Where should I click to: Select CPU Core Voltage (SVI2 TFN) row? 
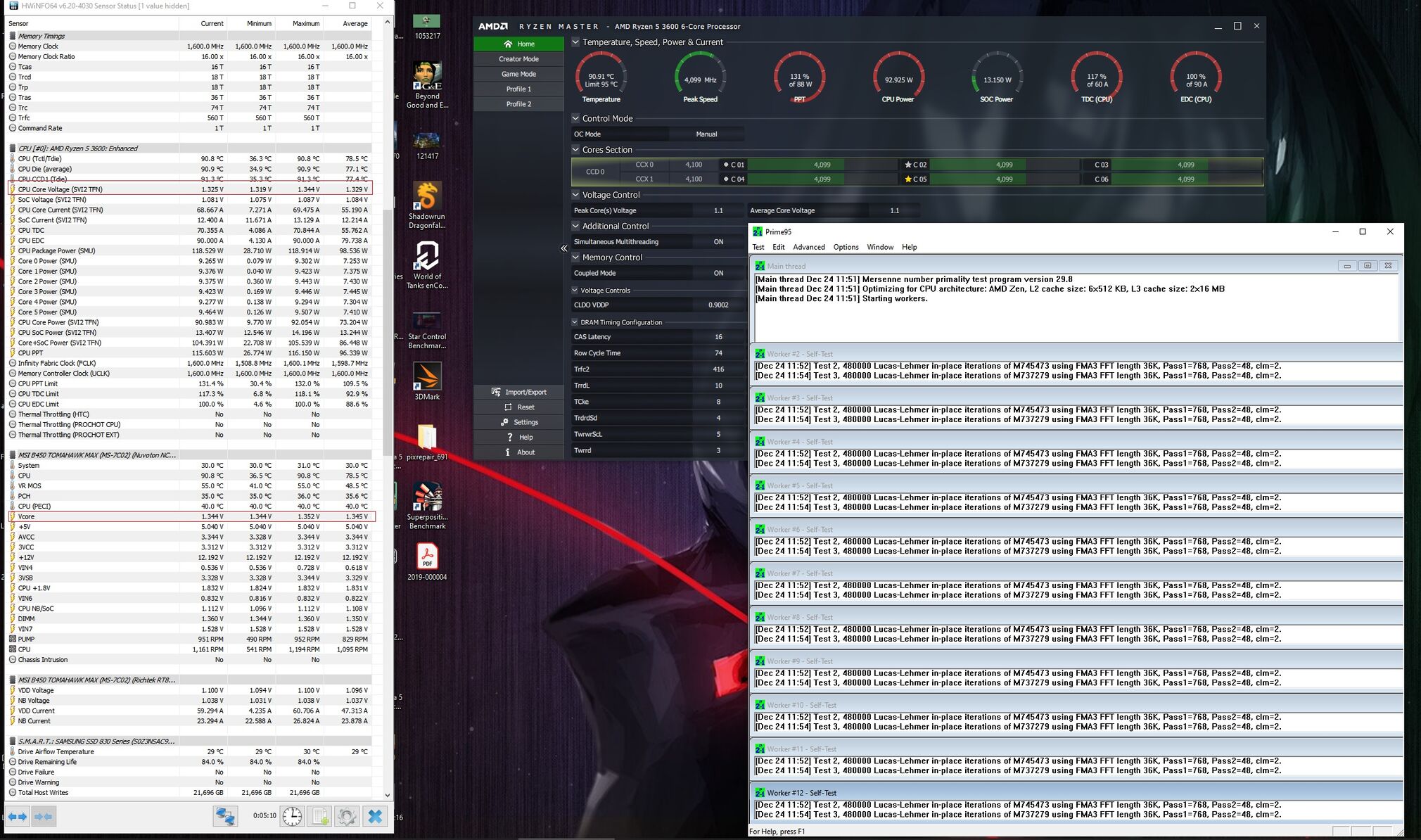coord(190,189)
